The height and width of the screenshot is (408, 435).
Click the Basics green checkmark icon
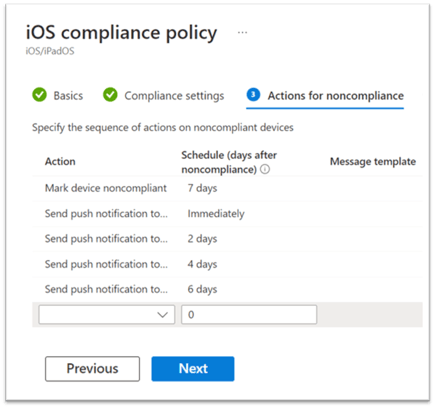point(40,95)
